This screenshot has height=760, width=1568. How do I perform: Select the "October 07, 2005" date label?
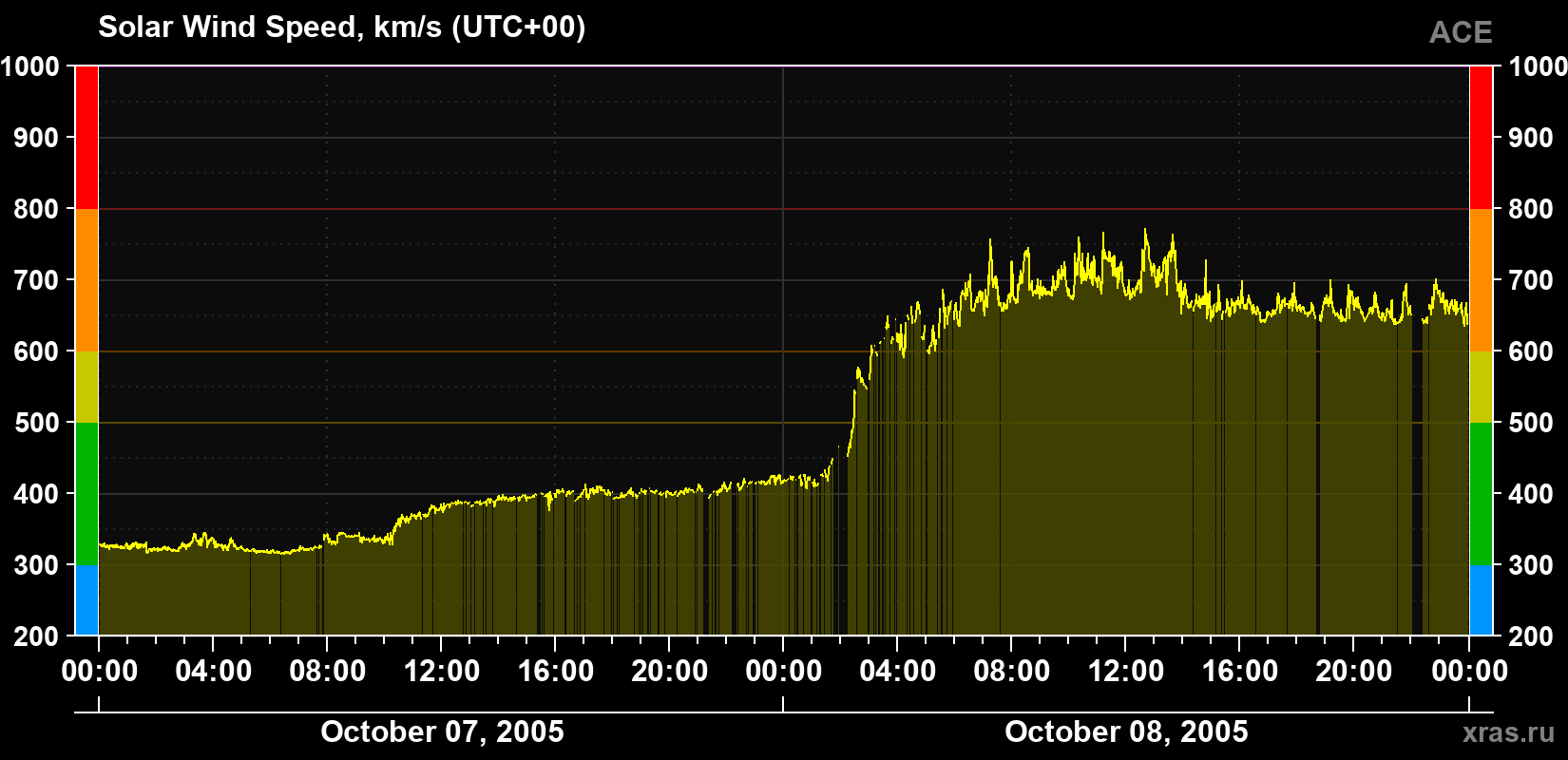coord(442,731)
